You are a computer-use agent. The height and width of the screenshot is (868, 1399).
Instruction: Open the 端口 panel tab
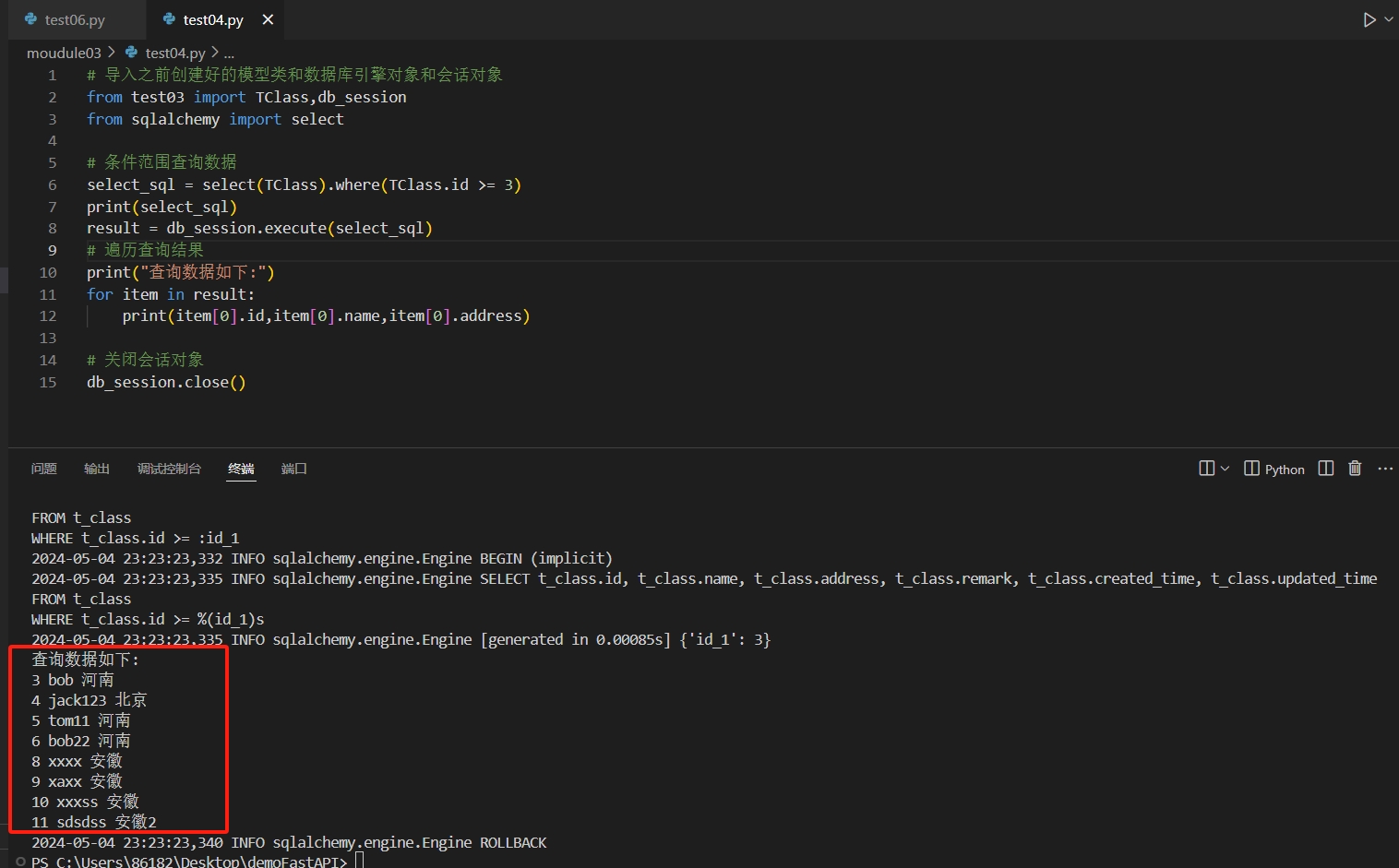tap(293, 469)
